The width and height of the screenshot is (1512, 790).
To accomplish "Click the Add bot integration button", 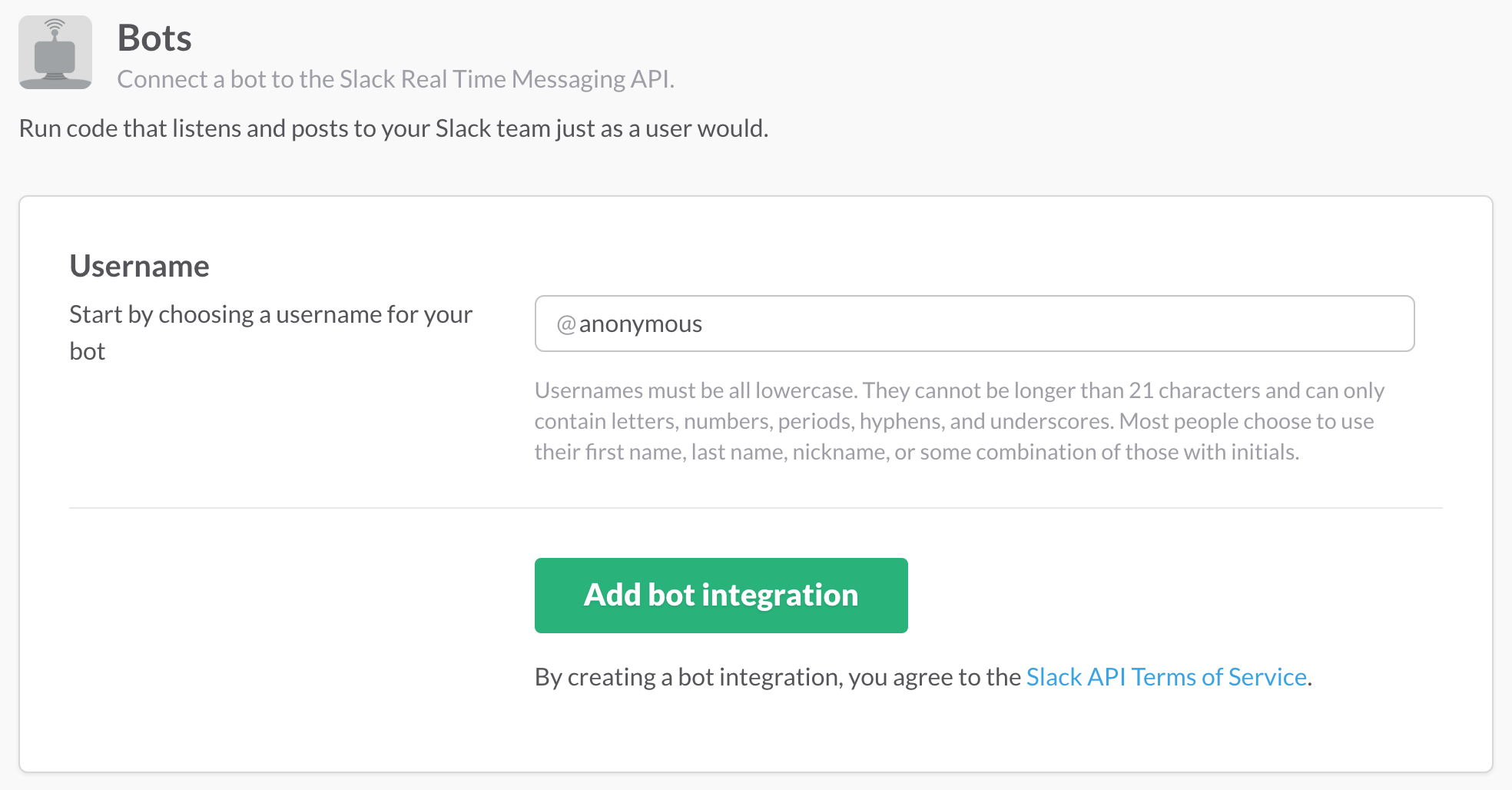I will coord(721,595).
